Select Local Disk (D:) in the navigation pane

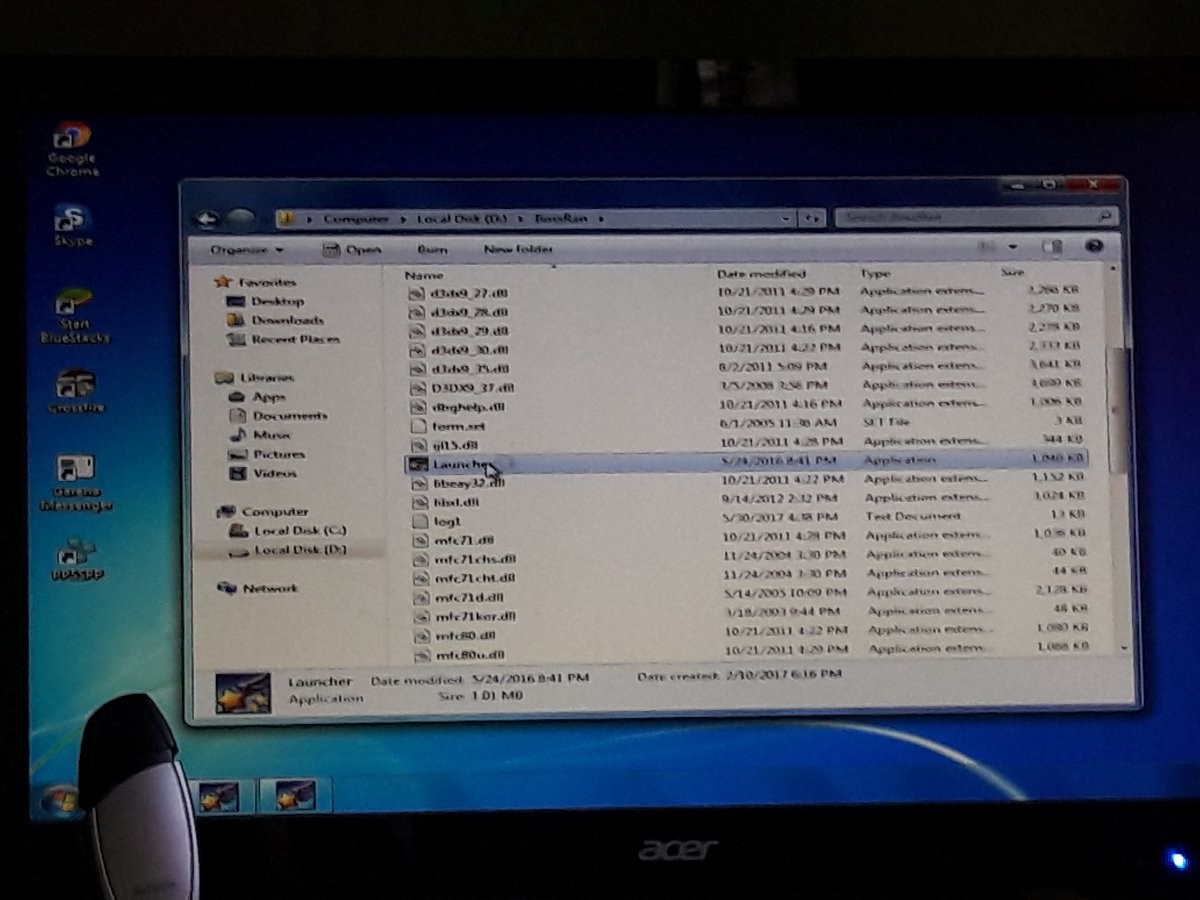[x=288, y=549]
